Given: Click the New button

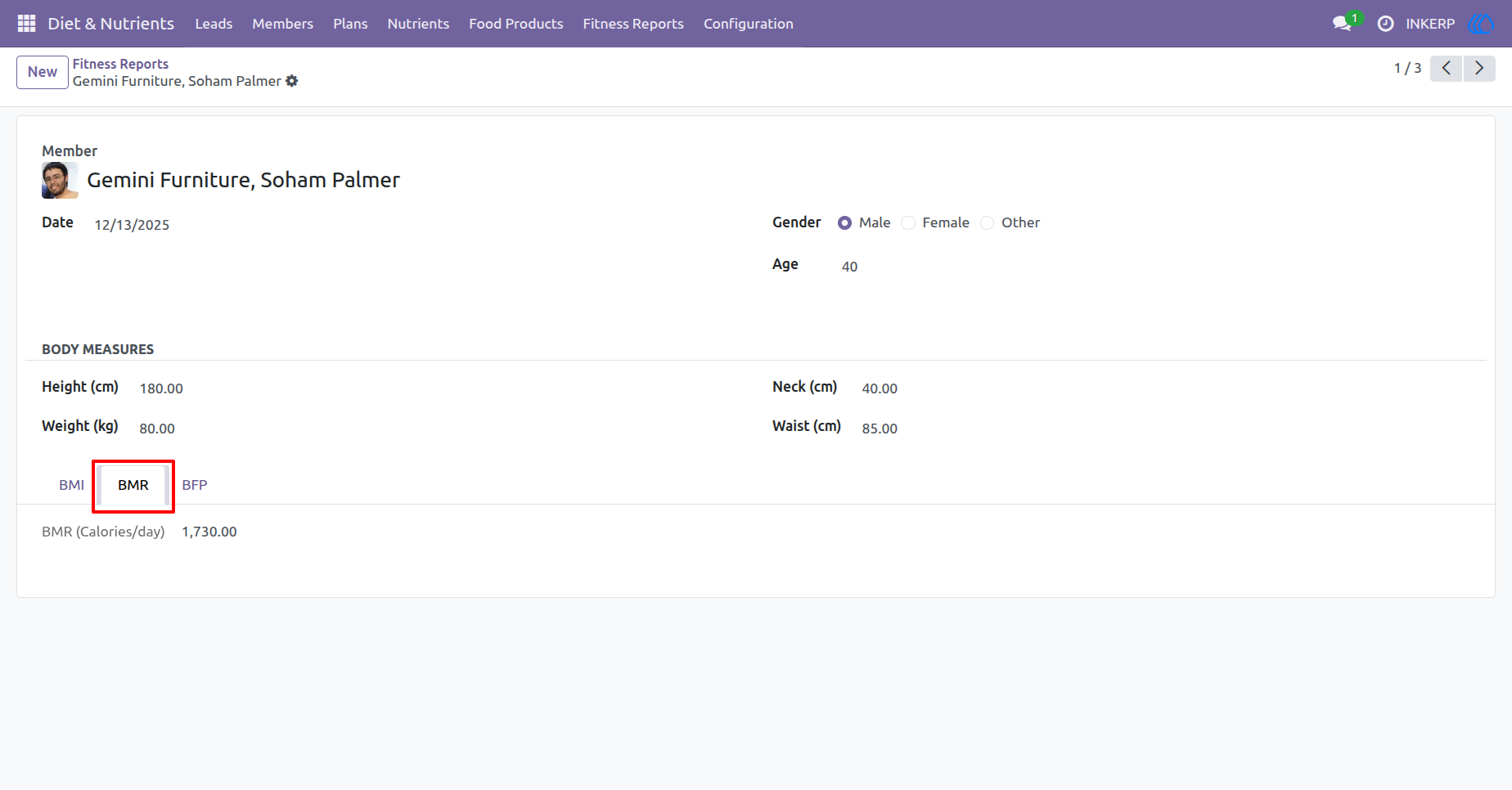Looking at the screenshot, I should click(43, 72).
